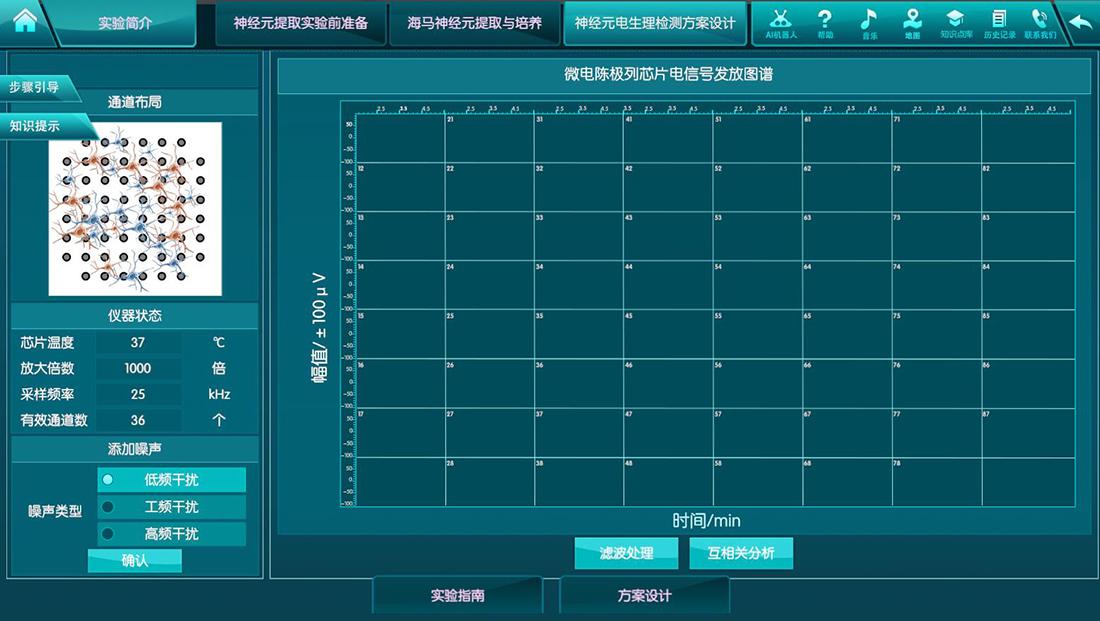Select 高频干扰 noise type
Image resolution: width=1100 pixels, height=621 pixels.
(171, 534)
